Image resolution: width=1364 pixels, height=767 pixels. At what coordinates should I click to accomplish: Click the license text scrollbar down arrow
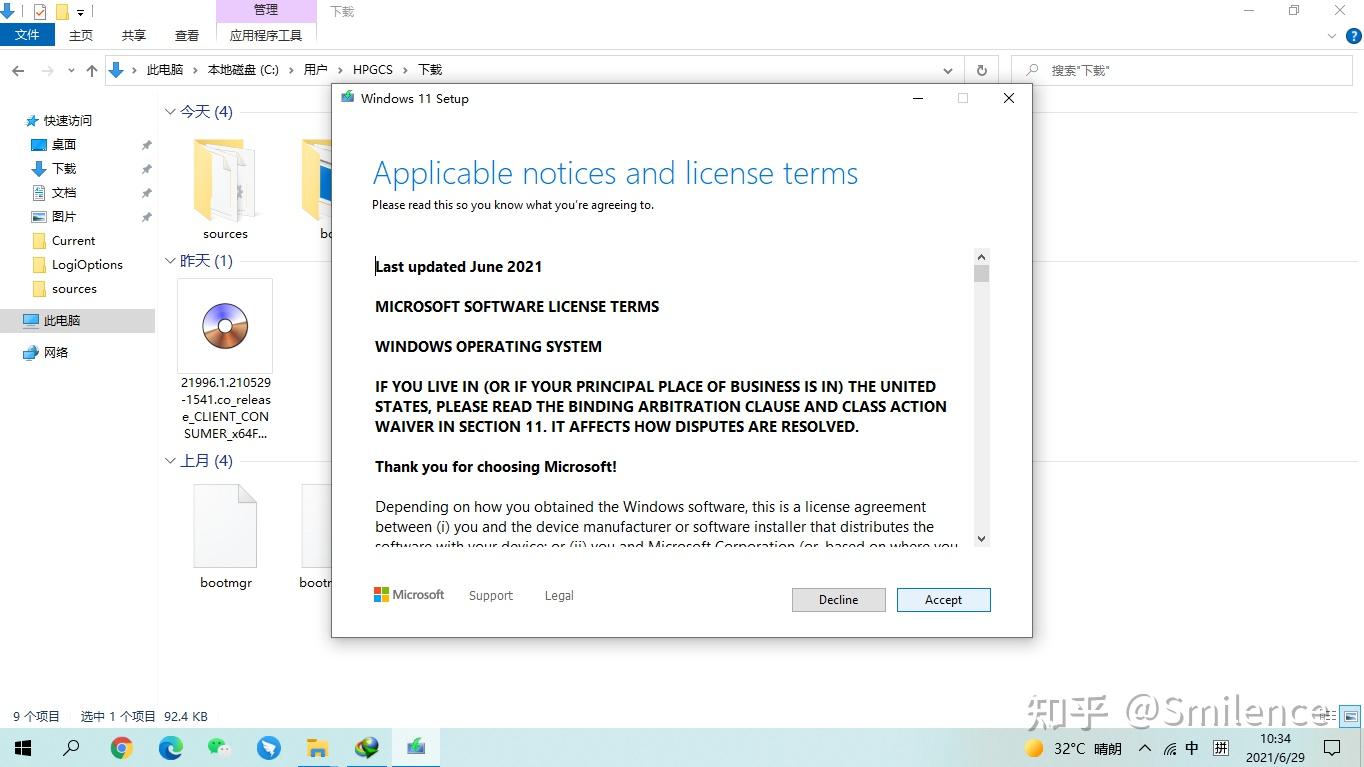(x=981, y=538)
